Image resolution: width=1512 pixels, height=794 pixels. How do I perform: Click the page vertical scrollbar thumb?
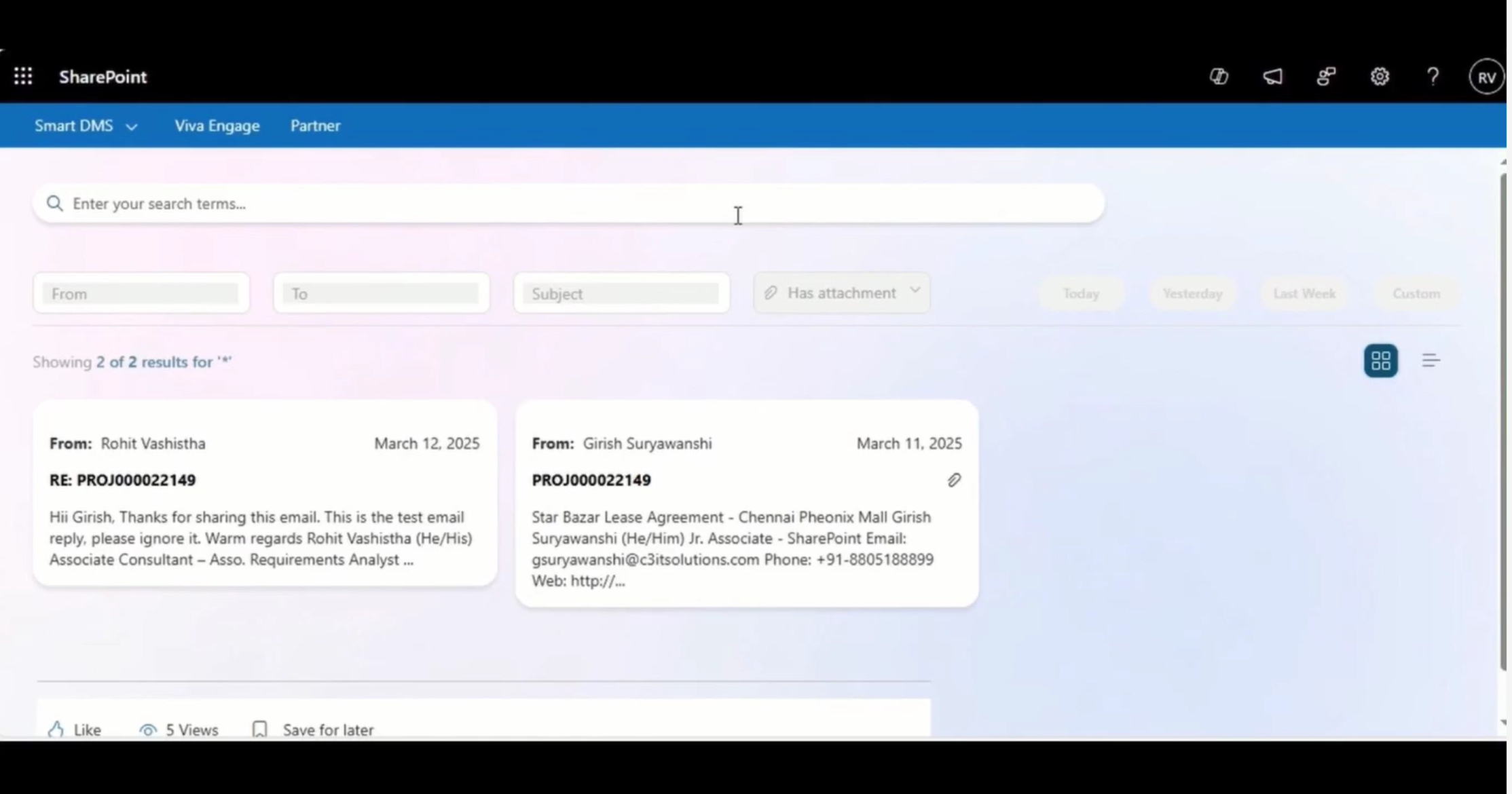1503,421
